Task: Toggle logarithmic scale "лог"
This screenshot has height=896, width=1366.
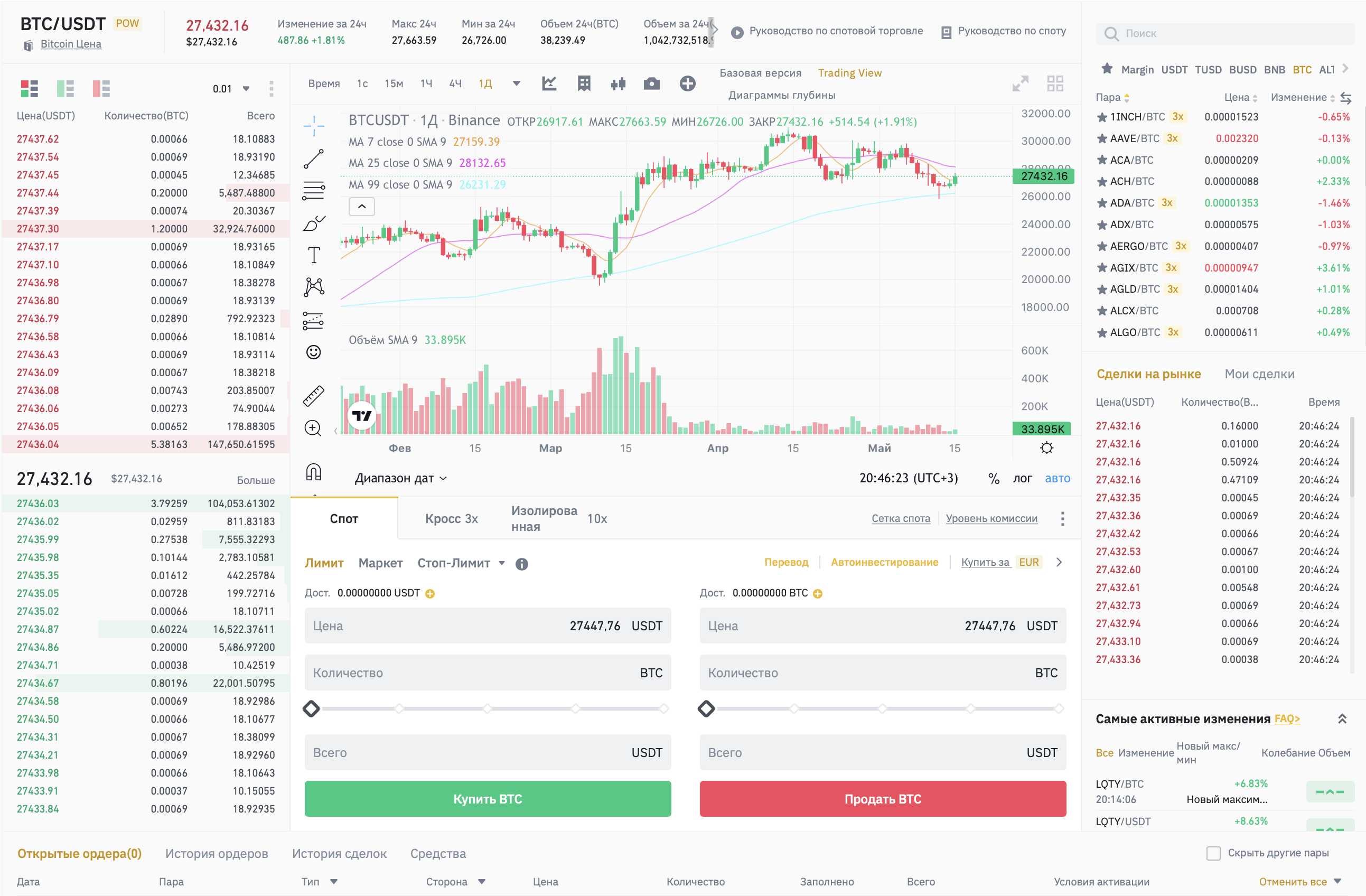Action: [1022, 478]
